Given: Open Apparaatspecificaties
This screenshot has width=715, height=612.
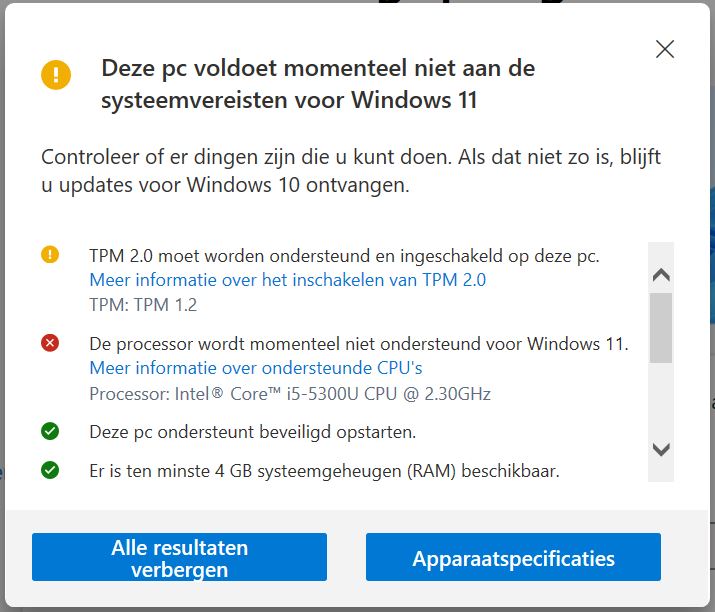Looking at the screenshot, I should (513, 557).
